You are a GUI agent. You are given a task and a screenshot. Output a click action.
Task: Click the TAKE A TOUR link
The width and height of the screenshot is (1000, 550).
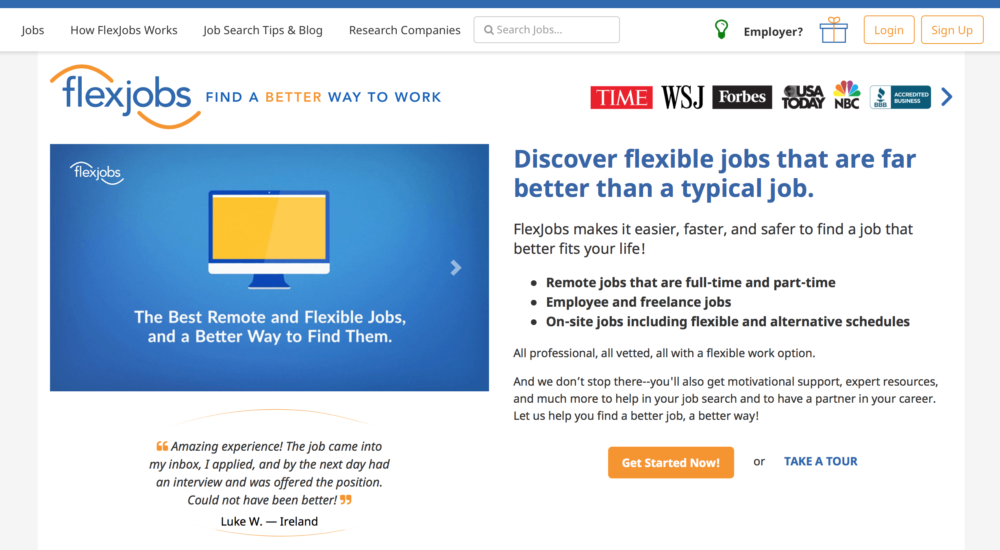point(821,461)
